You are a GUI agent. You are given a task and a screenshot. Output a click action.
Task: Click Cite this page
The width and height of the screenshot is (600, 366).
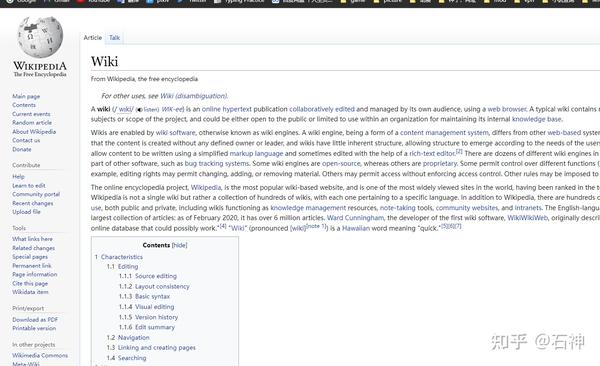coord(30,283)
